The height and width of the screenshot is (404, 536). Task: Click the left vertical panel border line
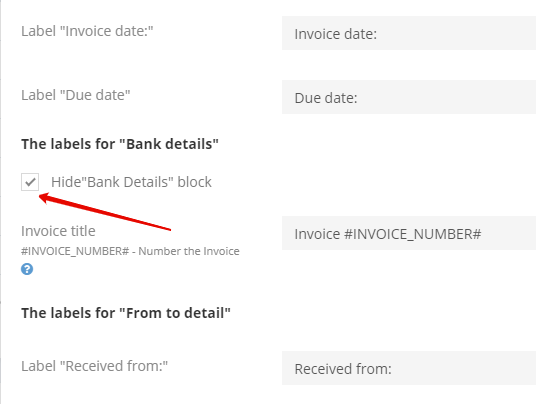pos(1,202)
